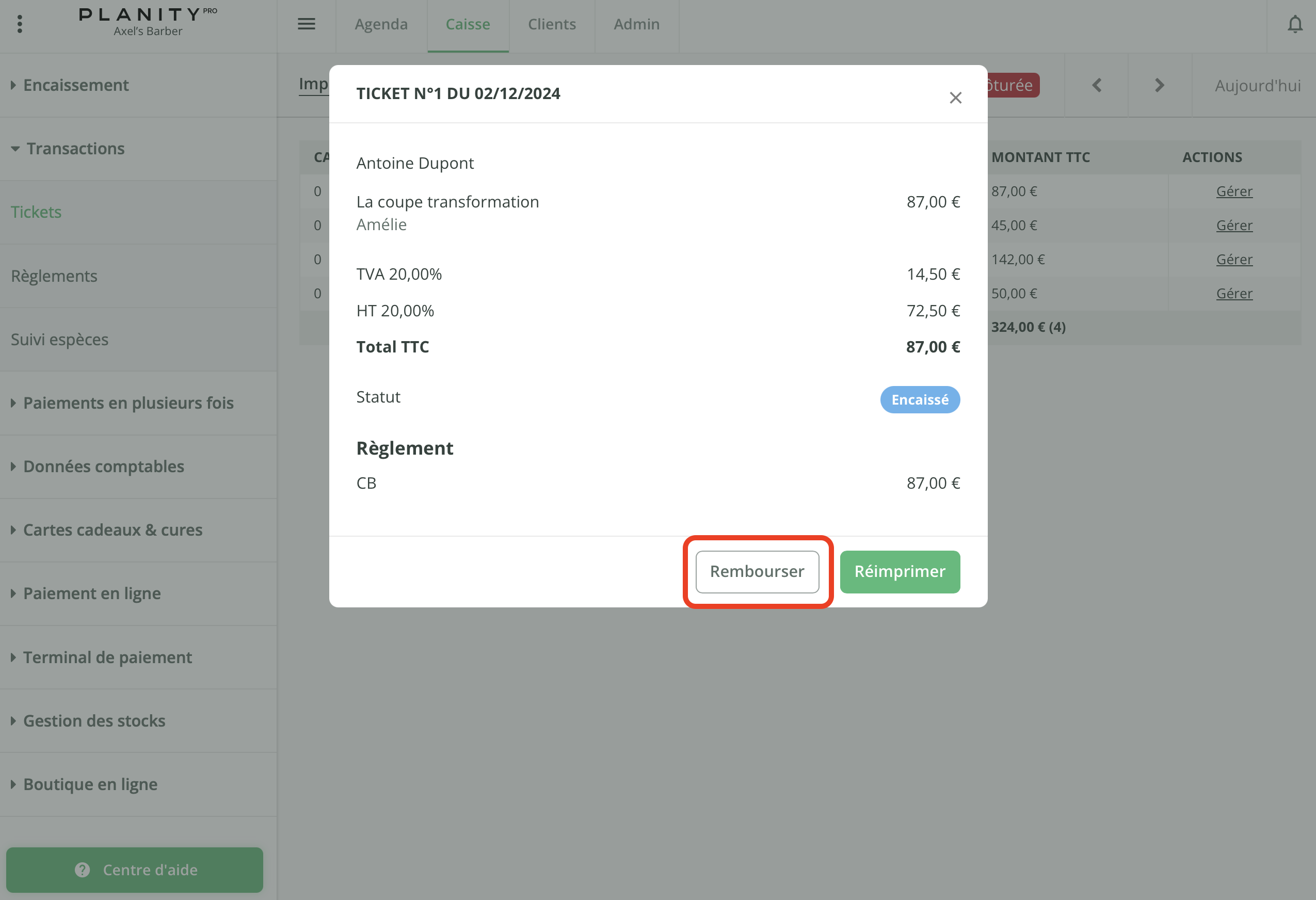Click Gérer link for 45,00 € ticket
The height and width of the screenshot is (900, 1316).
point(1234,226)
